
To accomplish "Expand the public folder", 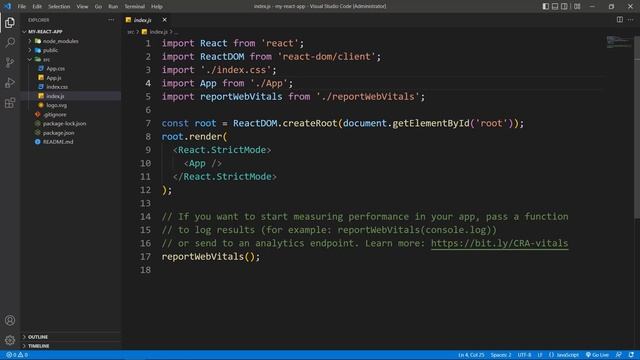I will 50,50.
